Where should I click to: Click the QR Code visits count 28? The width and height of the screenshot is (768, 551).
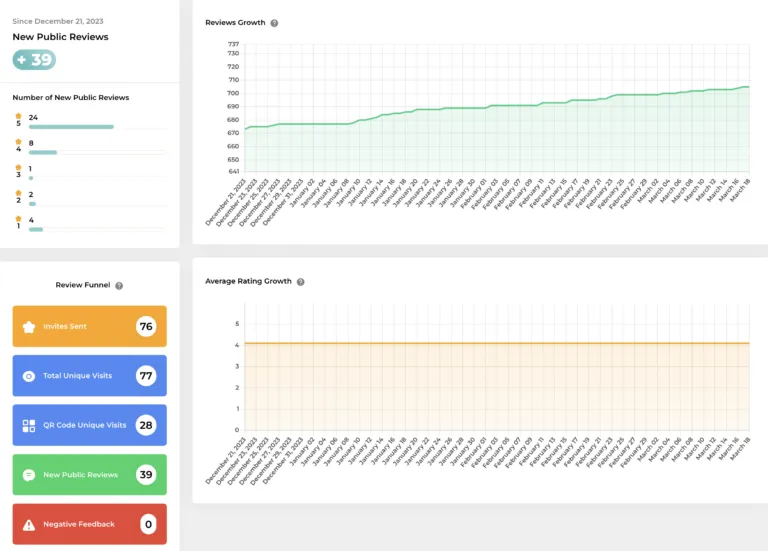coord(146,425)
